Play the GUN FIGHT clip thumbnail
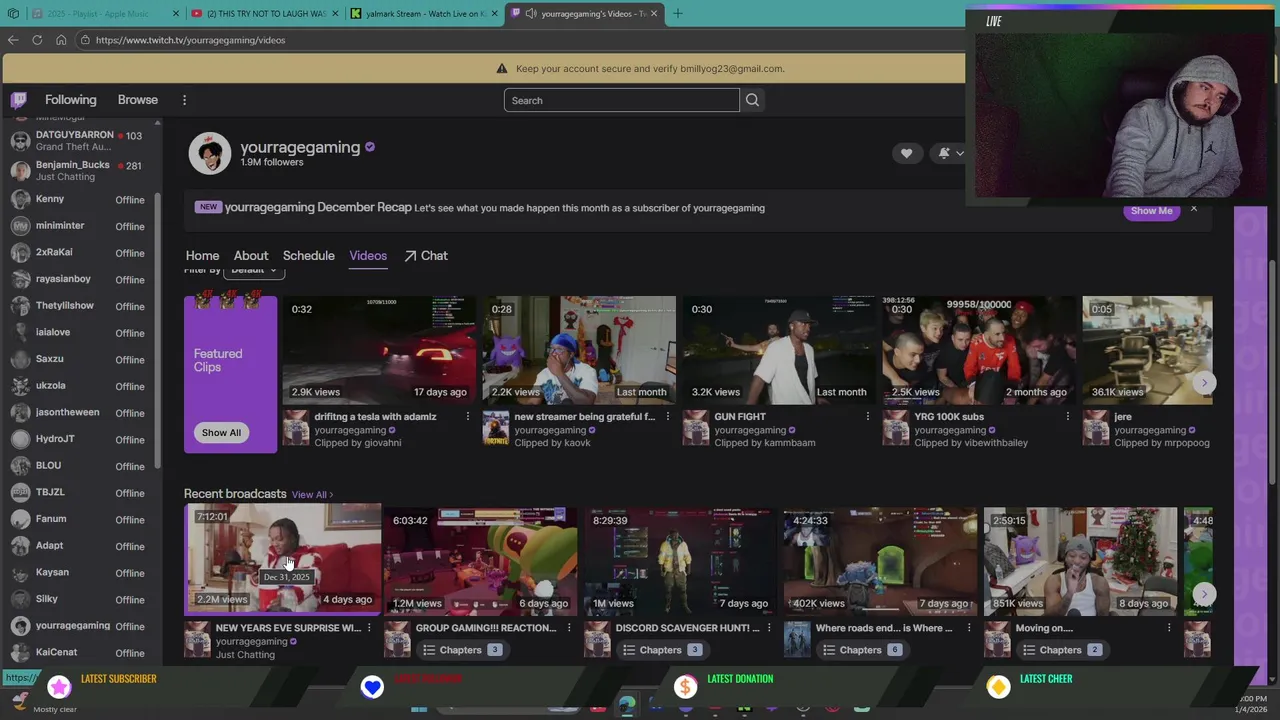The image size is (1280, 720). [779, 350]
